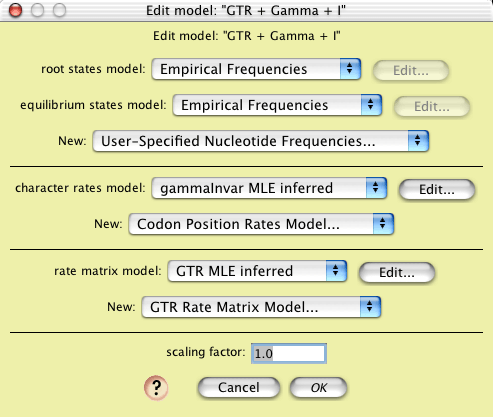Close the Edit model dialog window
This screenshot has width=493, height=417.
[x=15, y=10]
